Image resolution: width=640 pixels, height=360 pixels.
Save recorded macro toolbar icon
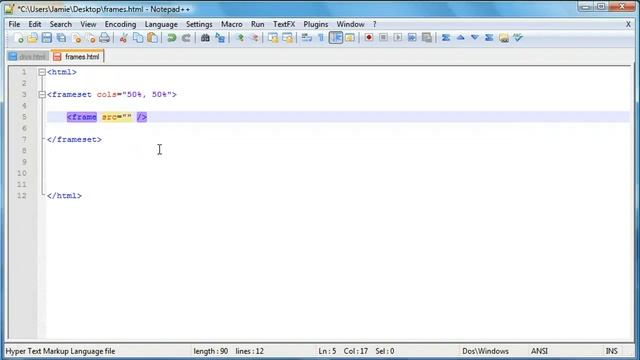click(427, 38)
